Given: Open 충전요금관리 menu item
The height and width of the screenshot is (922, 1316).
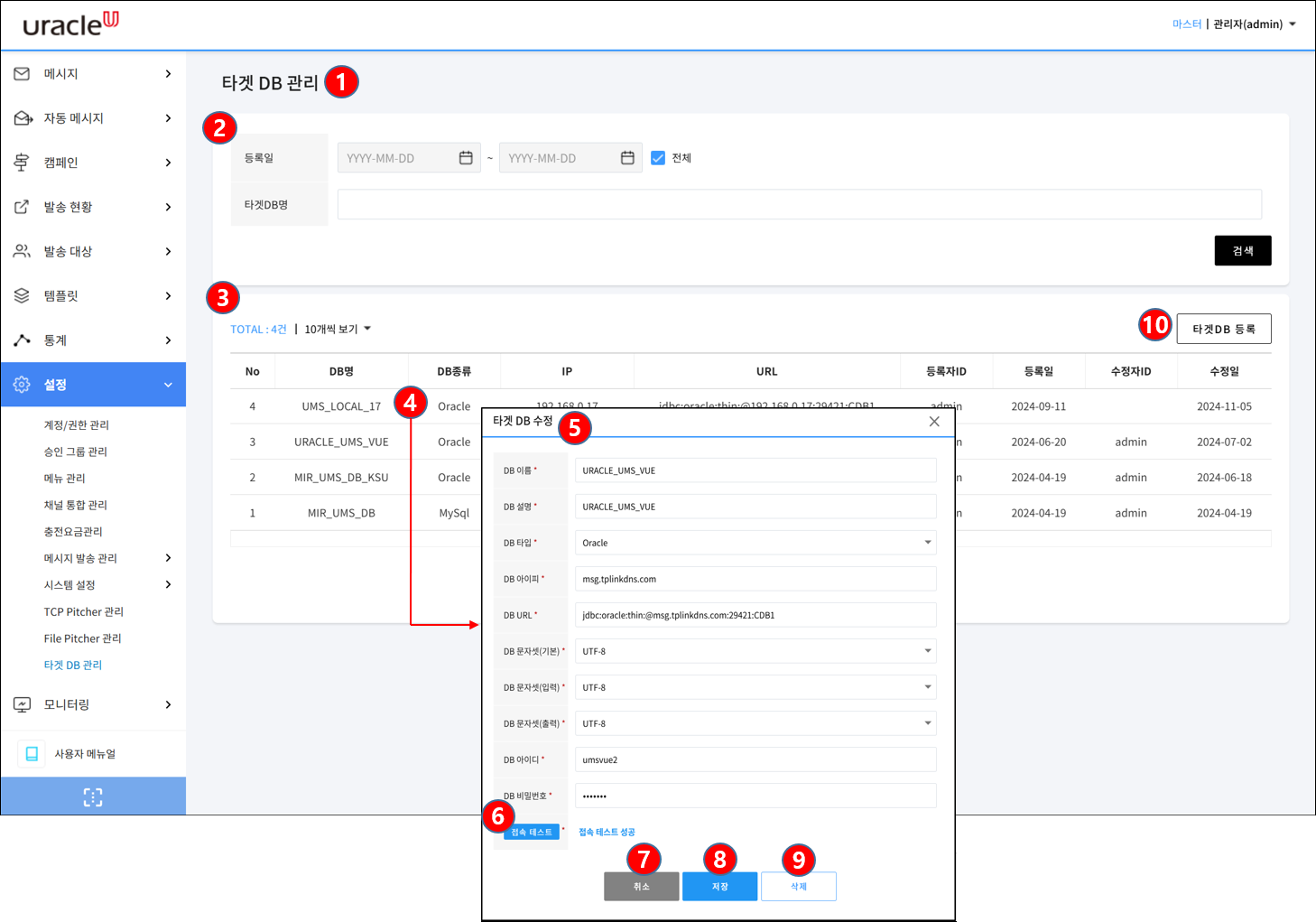Looking at the screenshot, I should (x=73, y=532).
